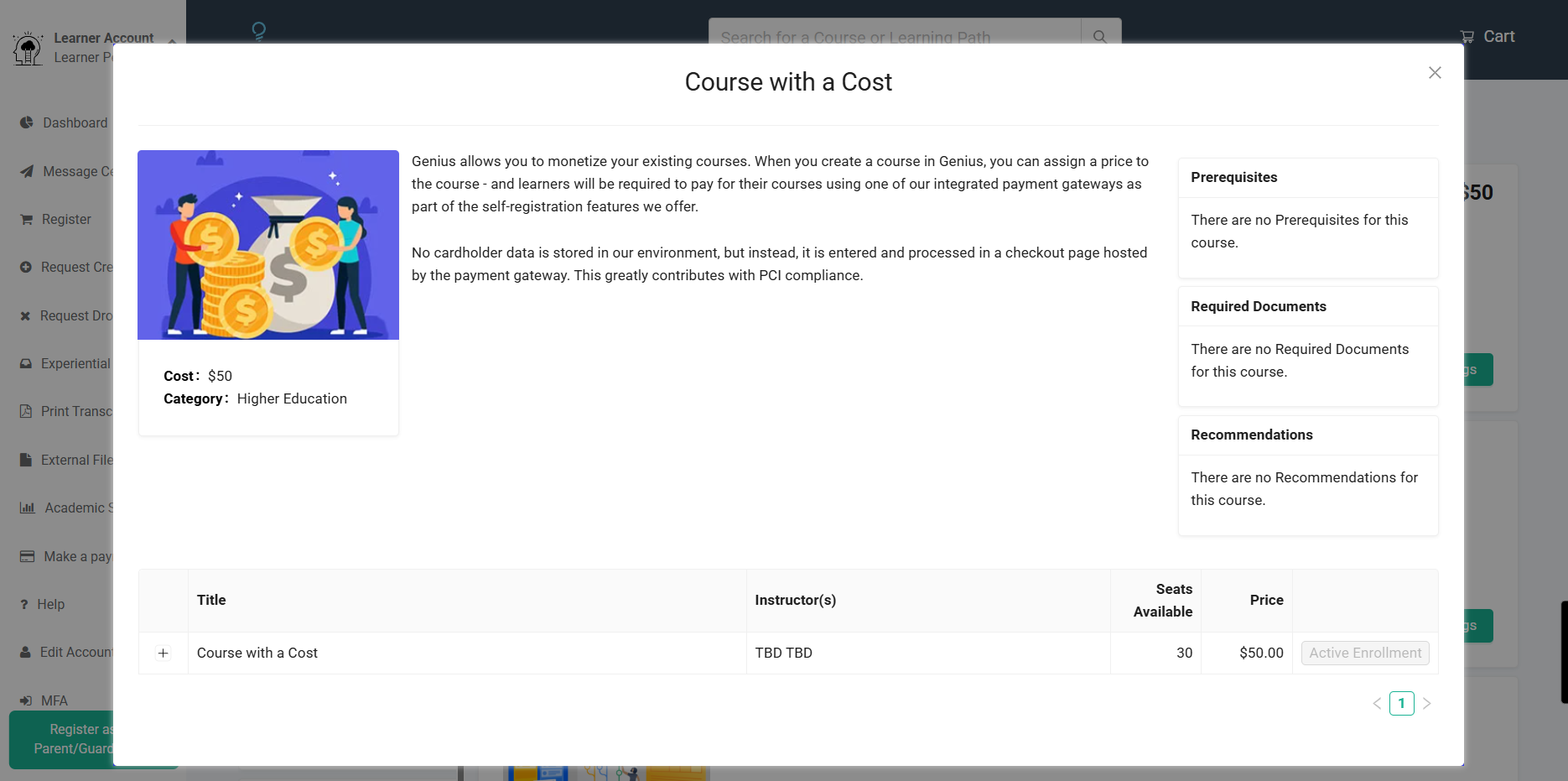Click the lightbulb icon in header
The image size is (1568, 781).
point(259,32)
